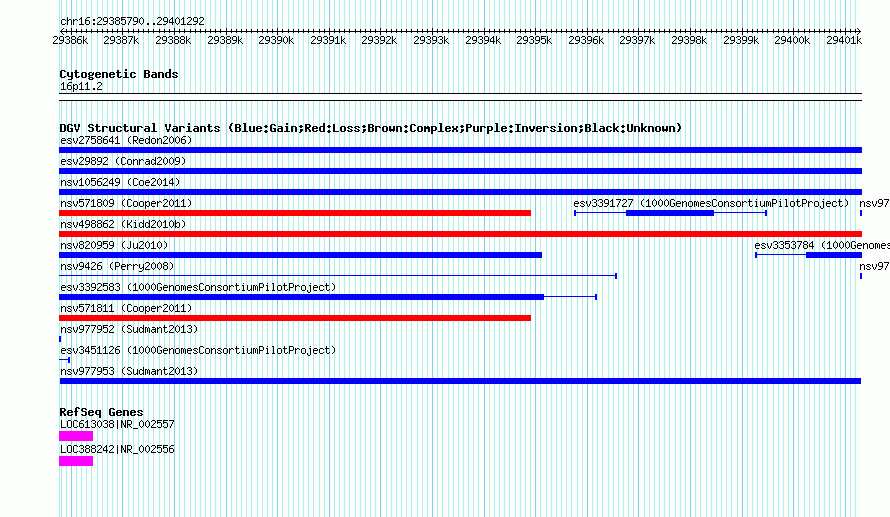Click the RefSeq Genes track title
This screenshot has width=890, height=517.
pos(101,412)
